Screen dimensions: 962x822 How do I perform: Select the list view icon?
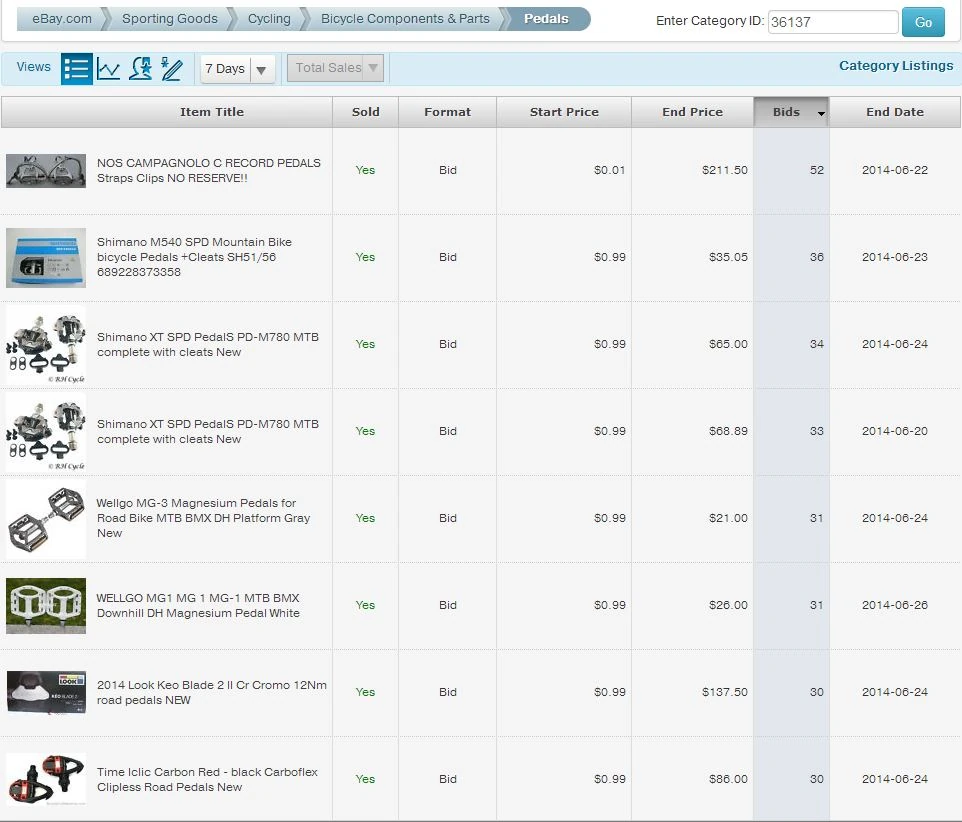[x=77, y=69]
